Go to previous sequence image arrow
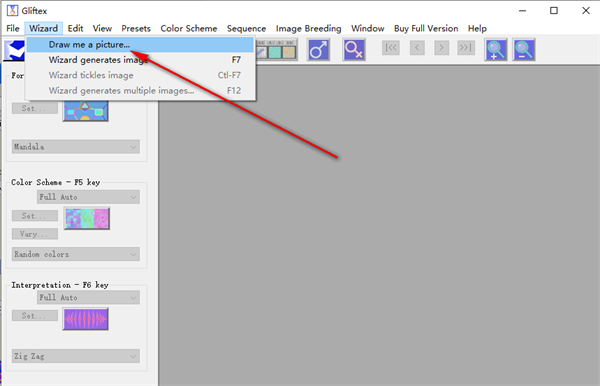 point(417,48)
